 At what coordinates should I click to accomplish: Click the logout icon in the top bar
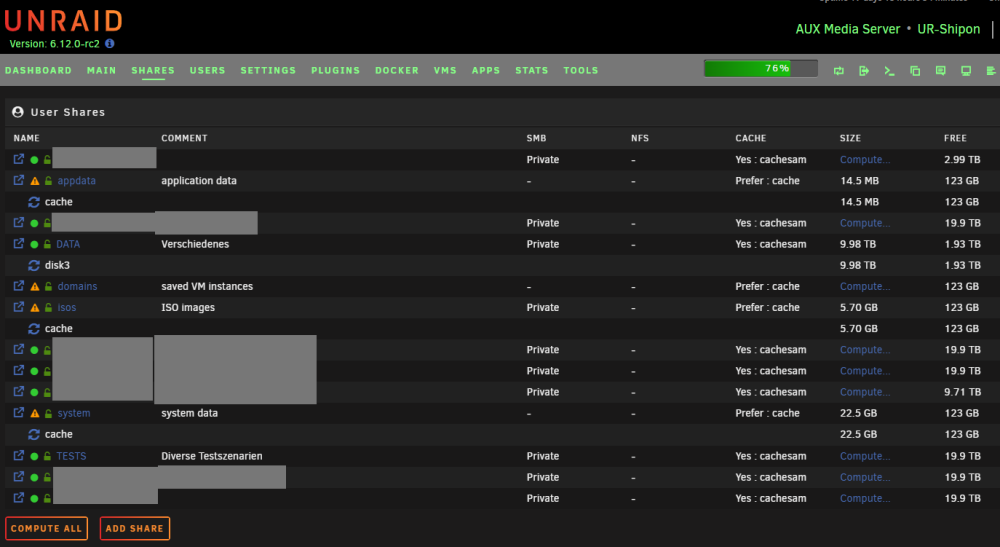pos(864,71)
